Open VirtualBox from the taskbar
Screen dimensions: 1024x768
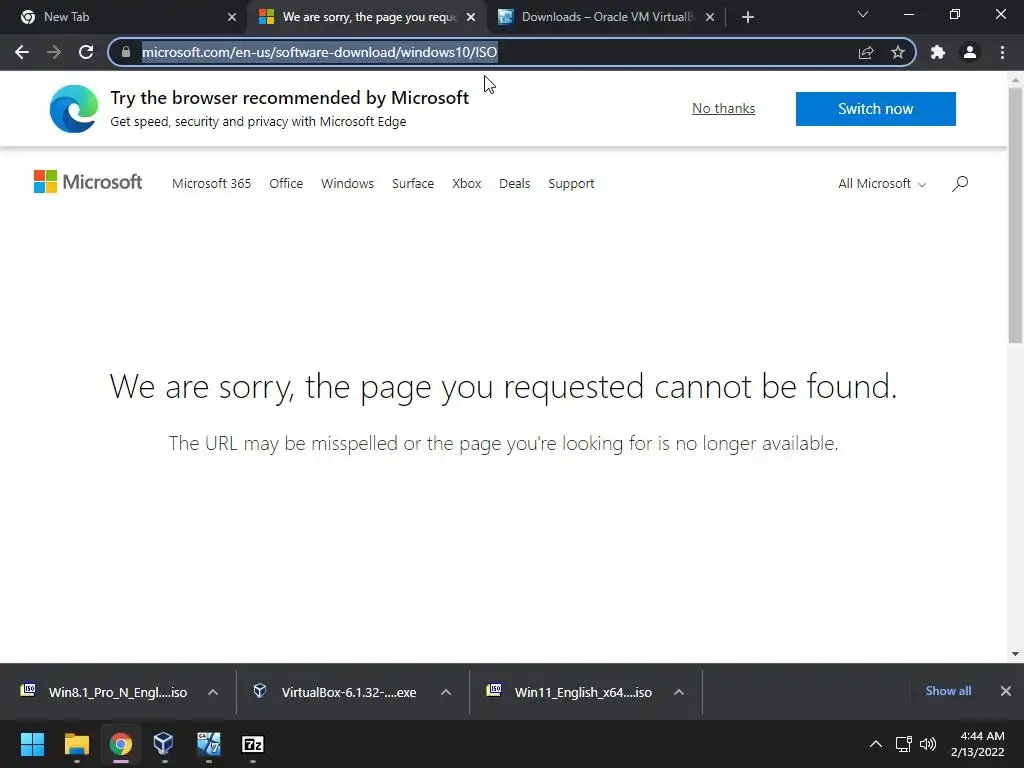click(163, 744)
